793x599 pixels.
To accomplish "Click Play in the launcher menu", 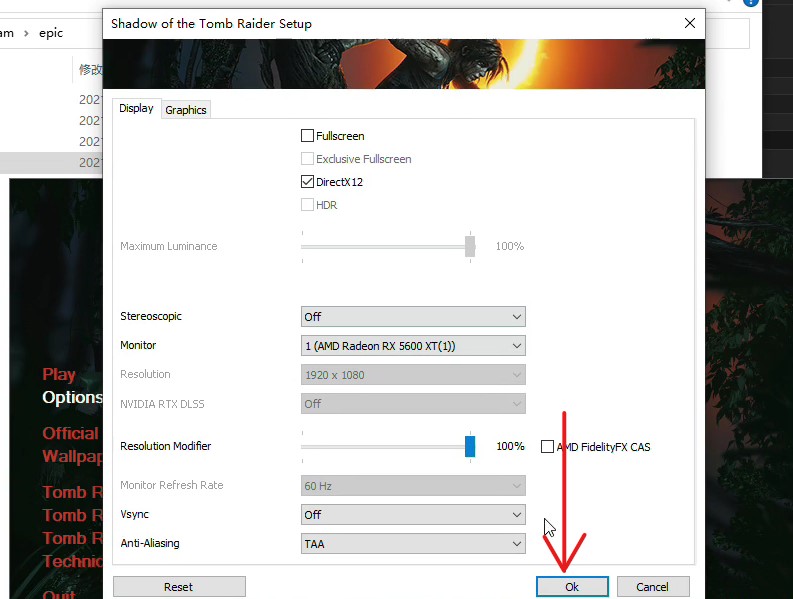I will tap(59, 374).
